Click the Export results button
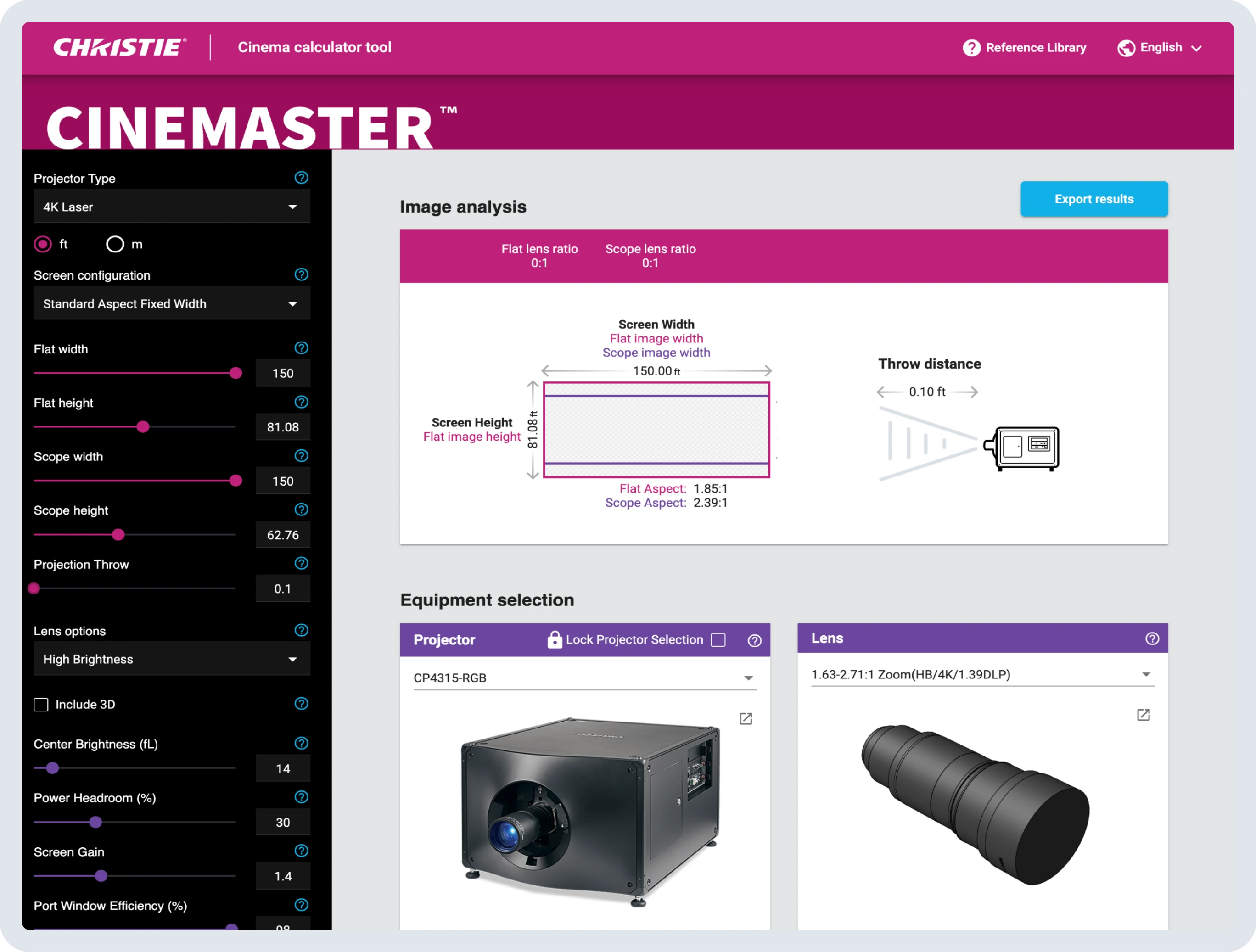The height and width of the screenshot is (952, 1256). coord(1093,199)
